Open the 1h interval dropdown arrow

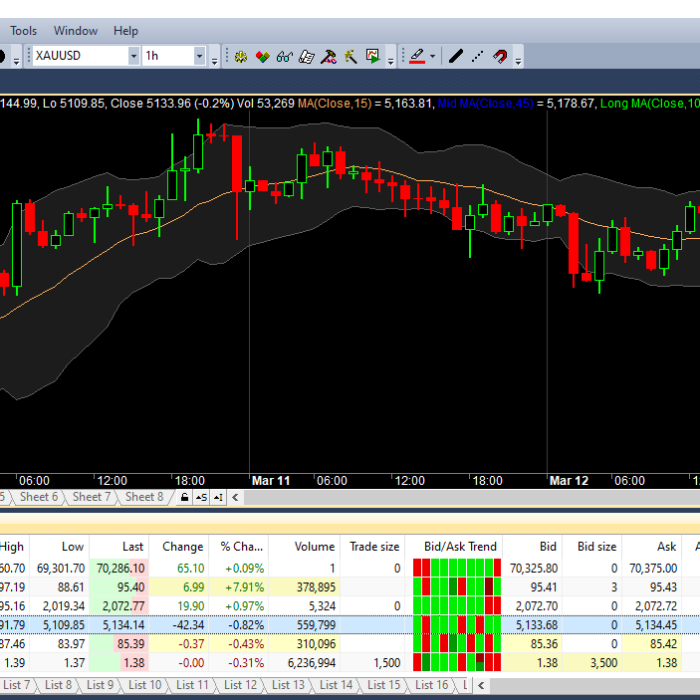(200, 56)
